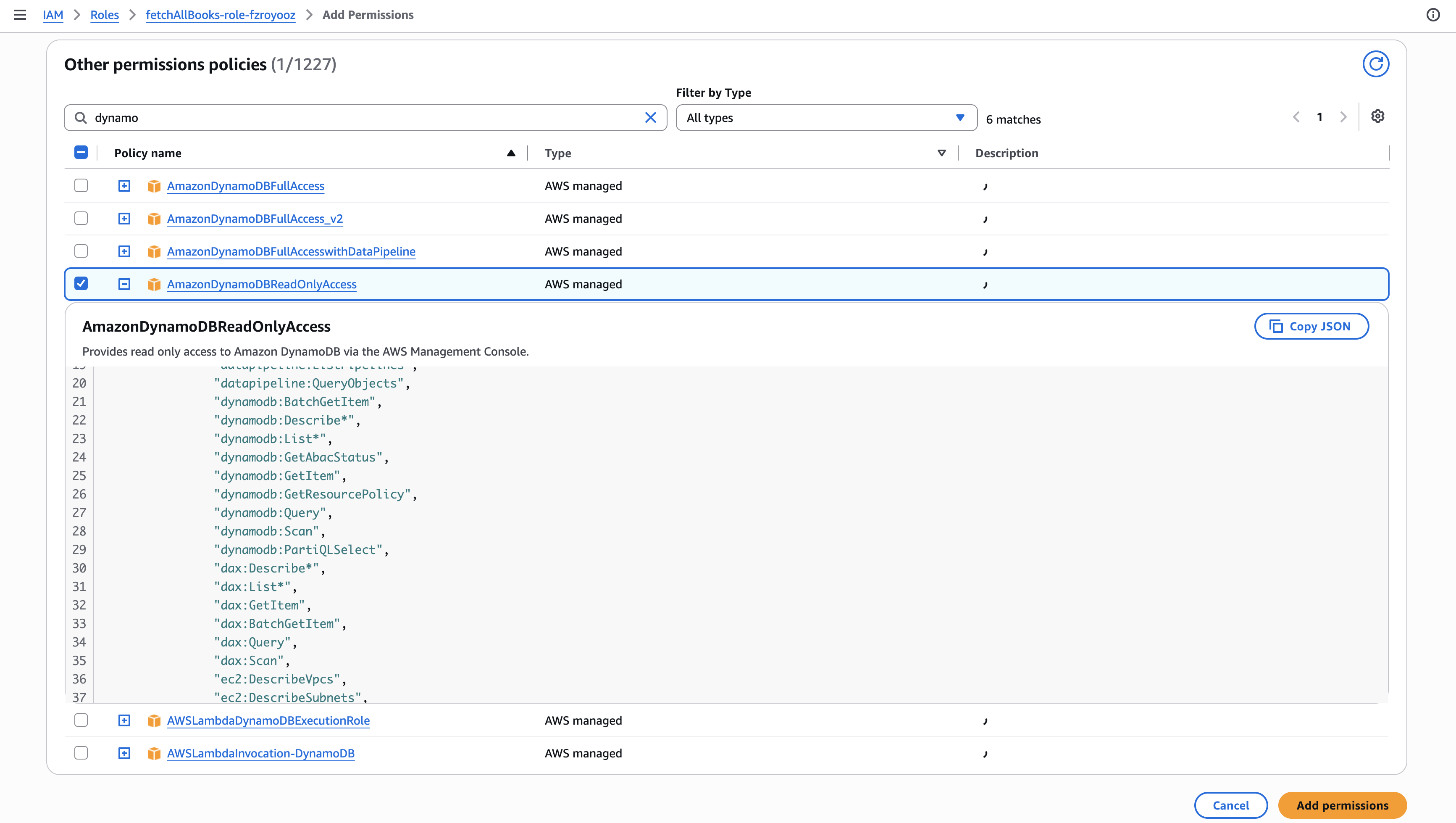This screenshot has height=823, width=1456.
Task: Click AWS managed type for AWSLambdaDynamoDBExecutionRole
Action: 583,720
